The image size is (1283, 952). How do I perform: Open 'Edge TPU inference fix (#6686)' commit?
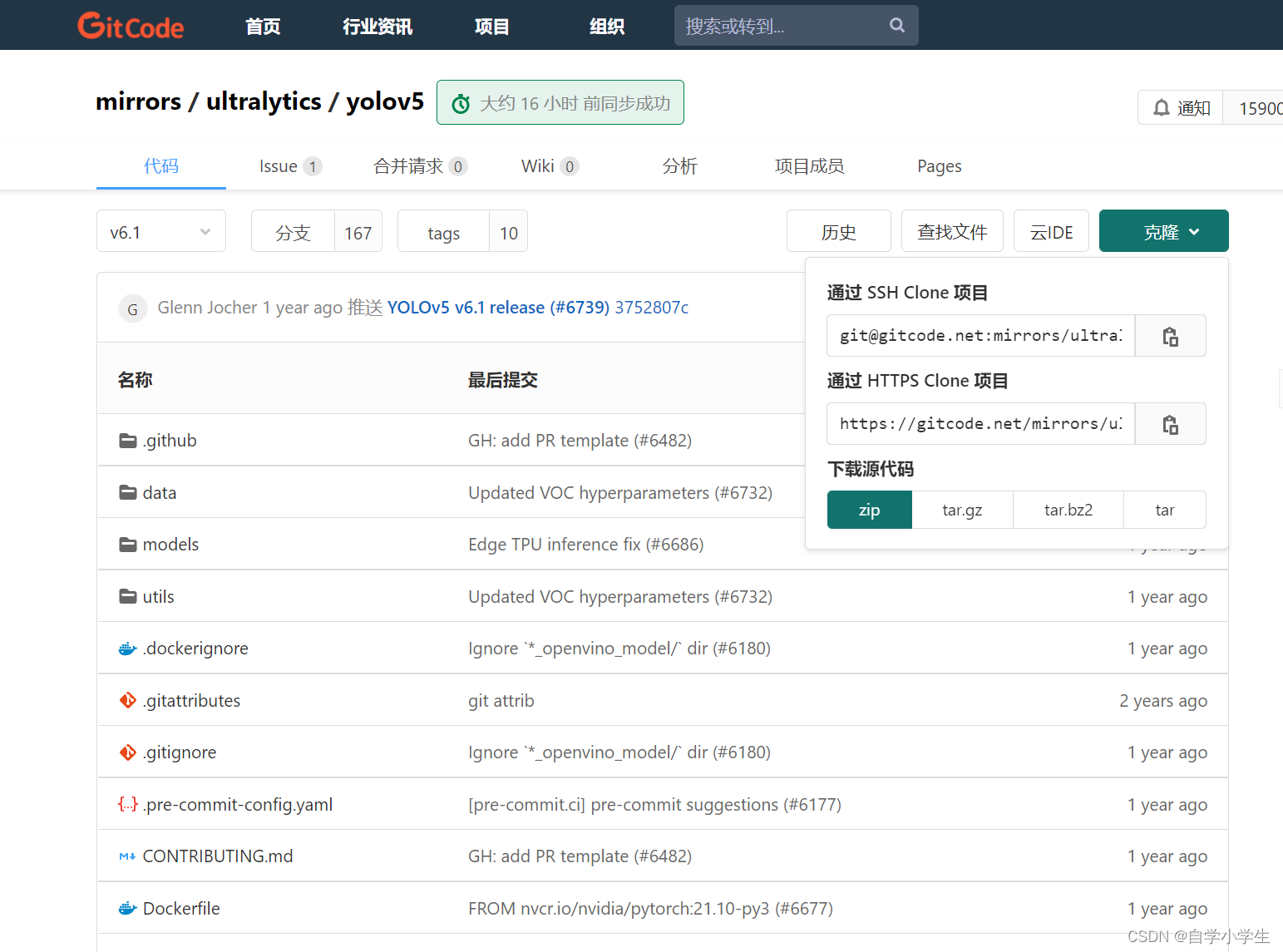(586, 545)
